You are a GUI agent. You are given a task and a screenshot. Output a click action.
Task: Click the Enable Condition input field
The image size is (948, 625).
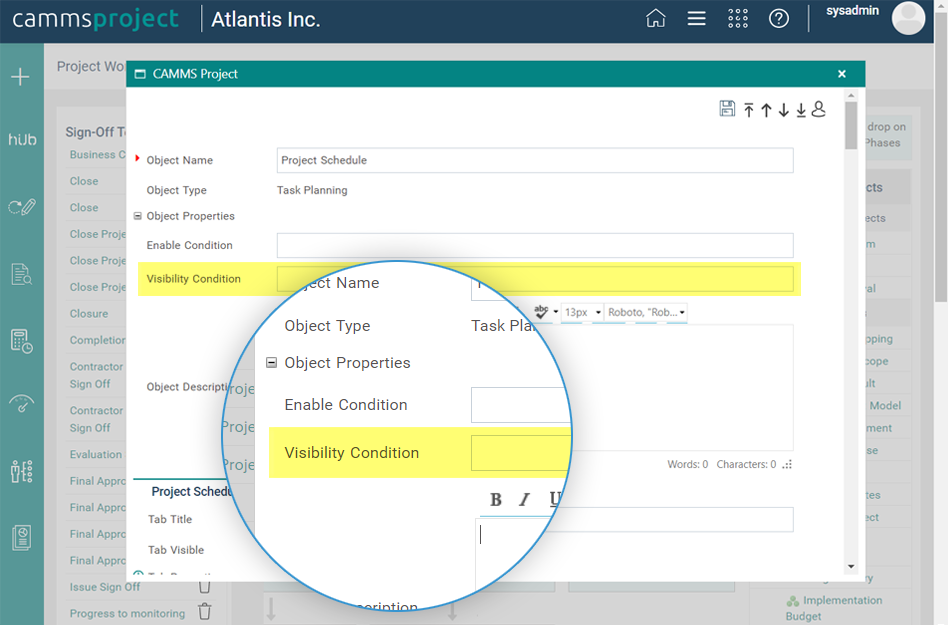[535, 245]
